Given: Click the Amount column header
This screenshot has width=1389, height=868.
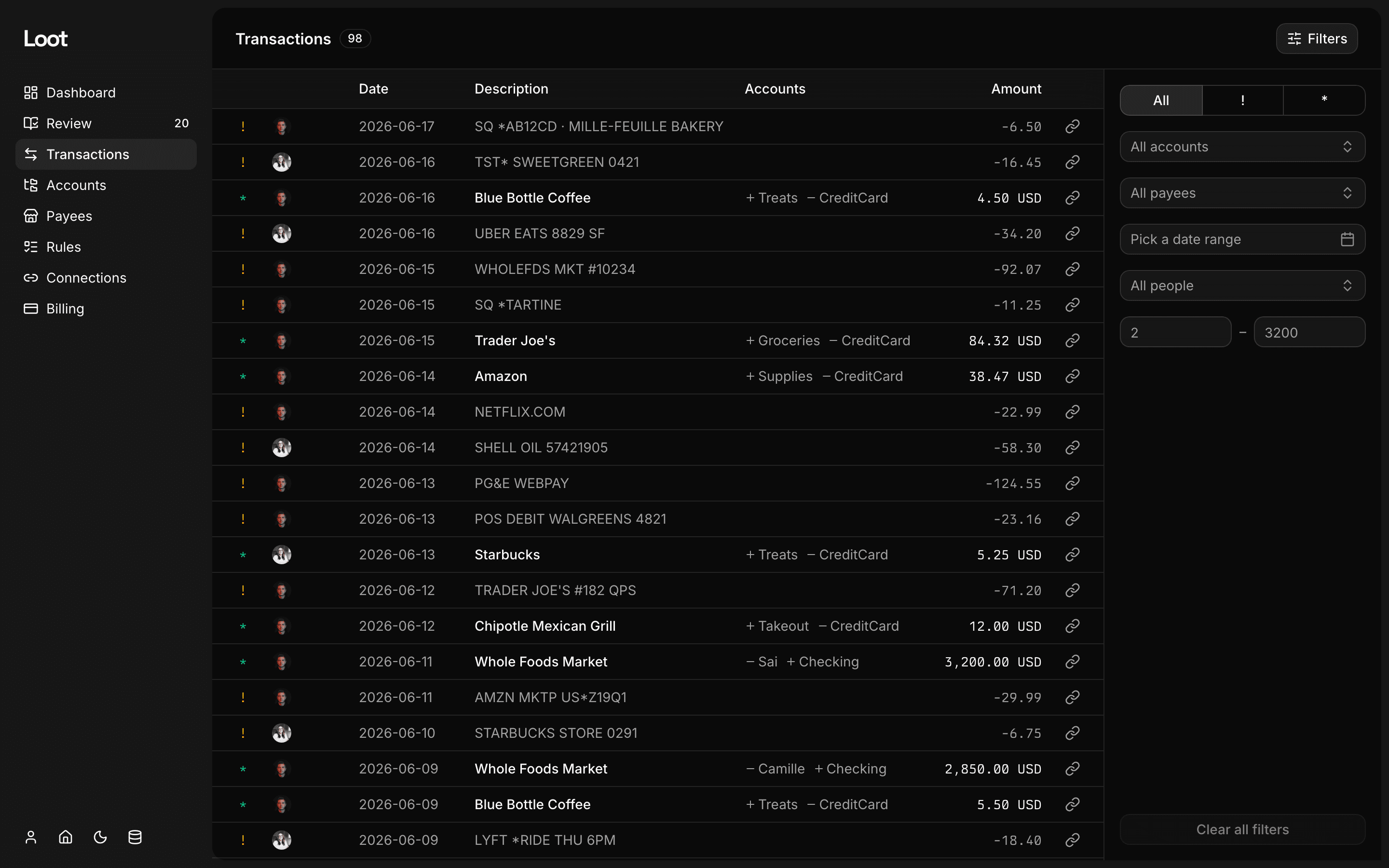Looking at the screenshot, I should pos(1016,89).
